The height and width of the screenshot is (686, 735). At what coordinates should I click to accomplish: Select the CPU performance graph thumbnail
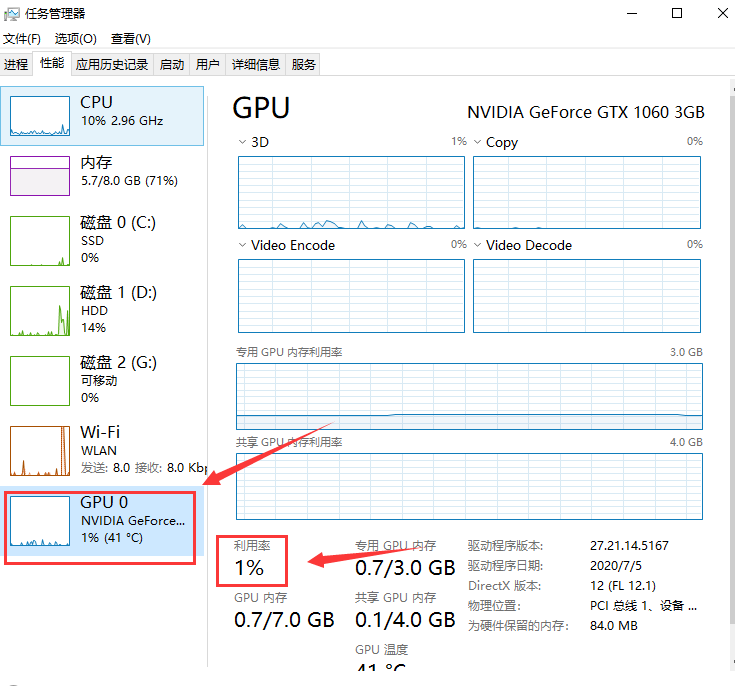tap(40, 116)
